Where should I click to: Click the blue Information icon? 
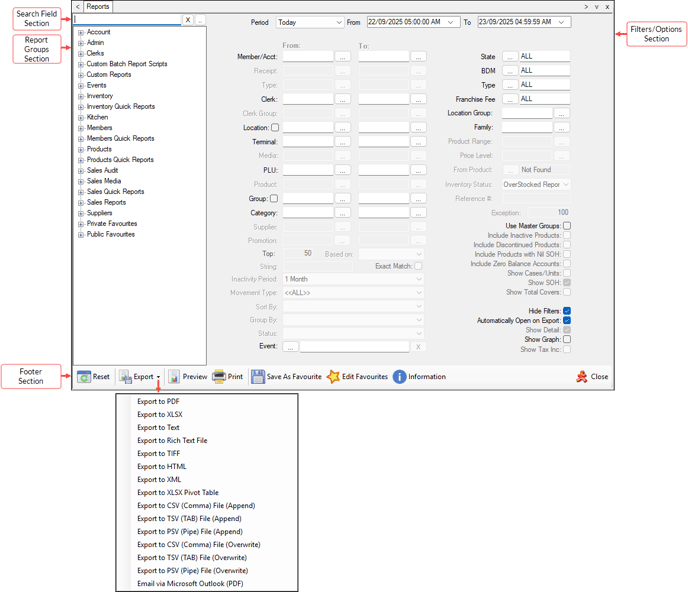[x=399, y=377]
